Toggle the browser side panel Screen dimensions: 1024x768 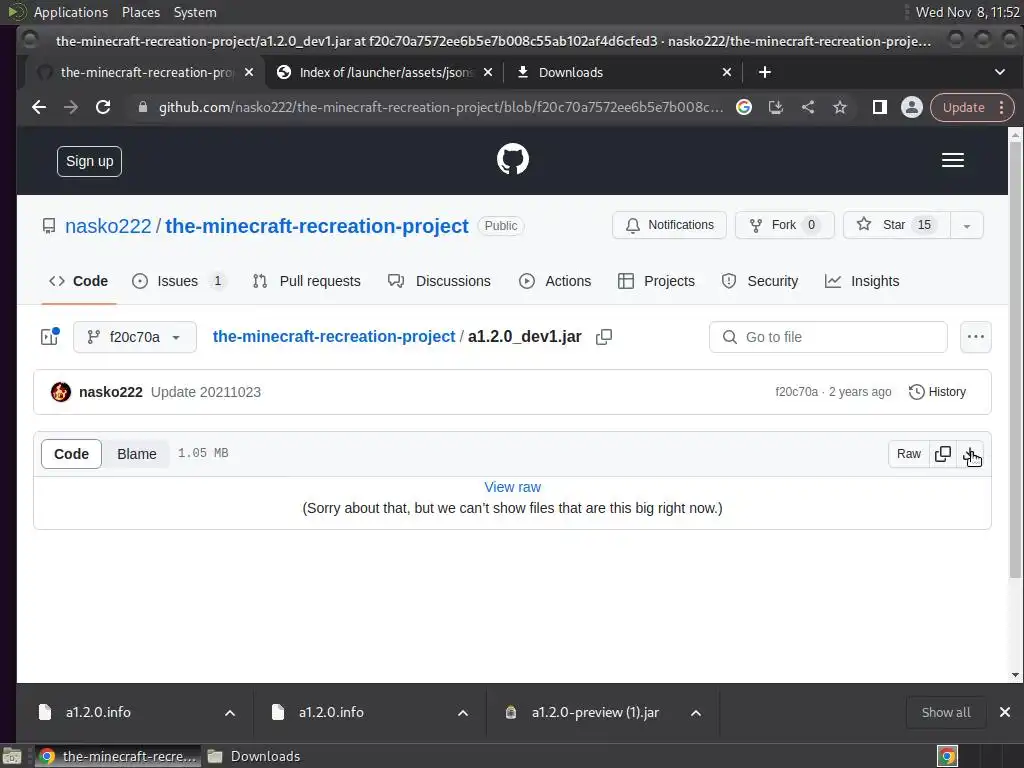(x=880, y=107)
